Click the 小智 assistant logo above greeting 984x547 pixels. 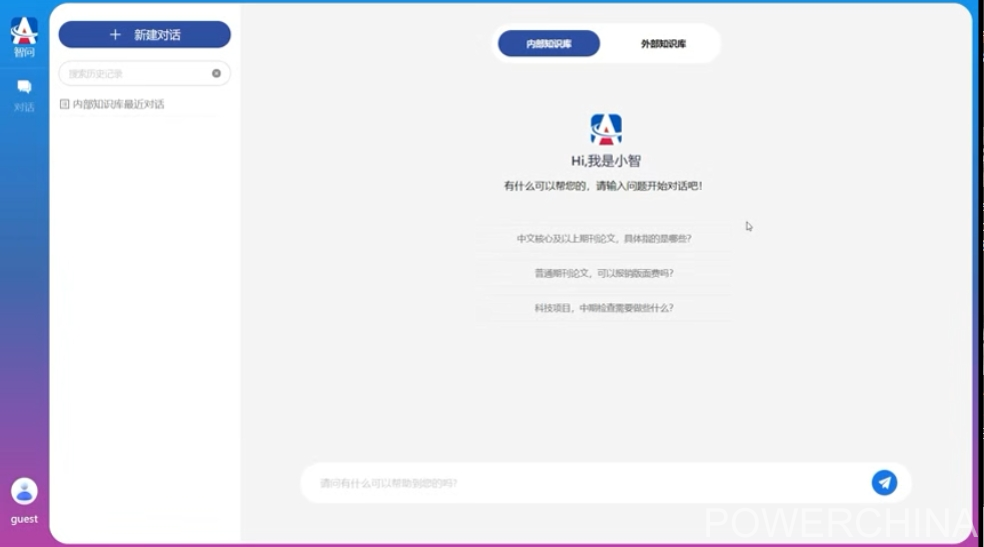[606, 129]
